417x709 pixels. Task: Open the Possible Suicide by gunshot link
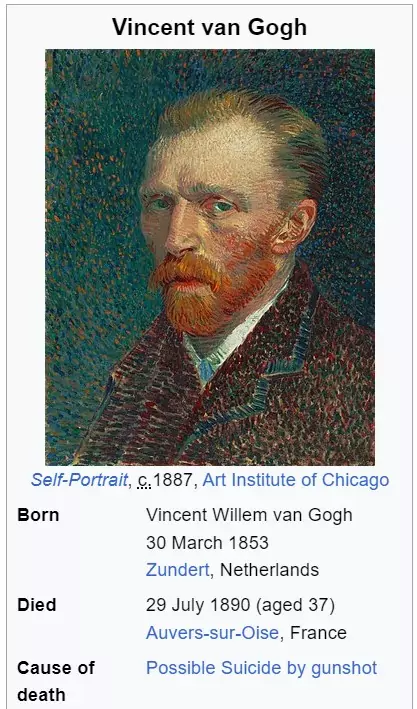(x=261, y=667)
